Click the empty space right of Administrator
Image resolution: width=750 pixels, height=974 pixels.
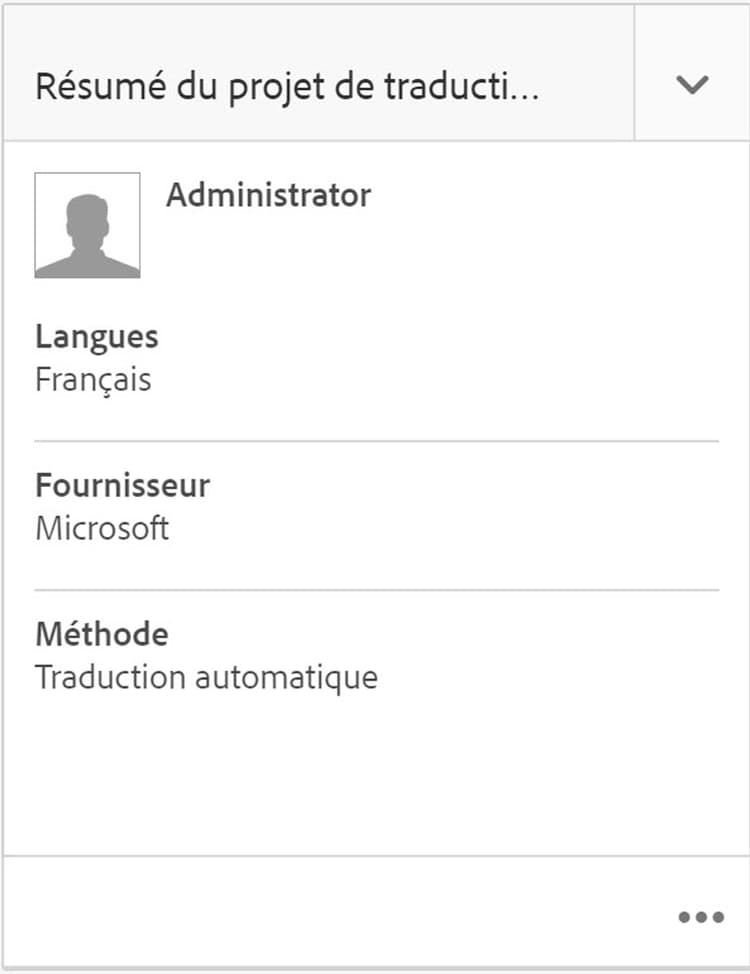[550, 196]
